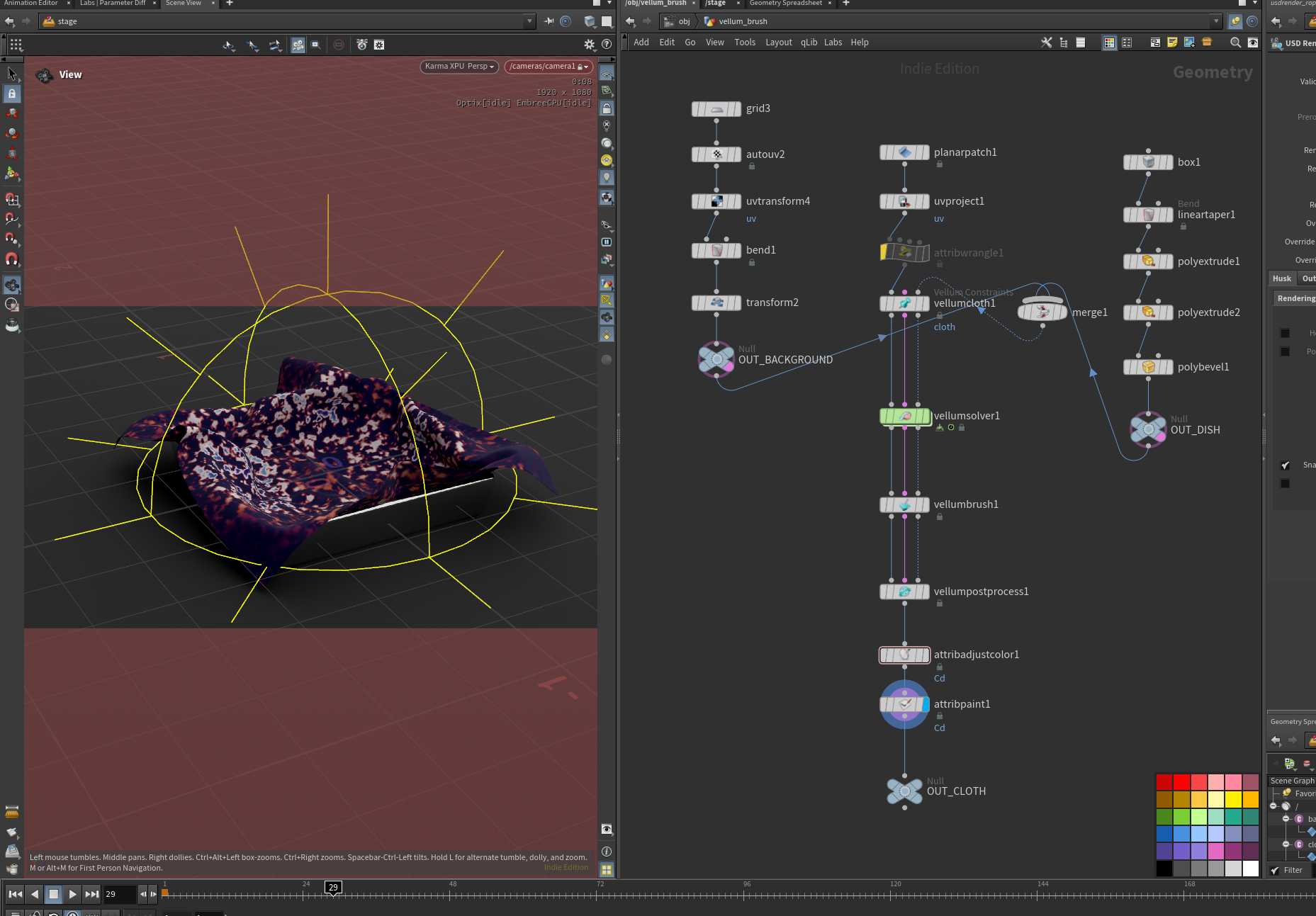Activate the Handles tool with colored axes
The height and width of the screenshot is (916, 1316).
click(x=12, y=173)
